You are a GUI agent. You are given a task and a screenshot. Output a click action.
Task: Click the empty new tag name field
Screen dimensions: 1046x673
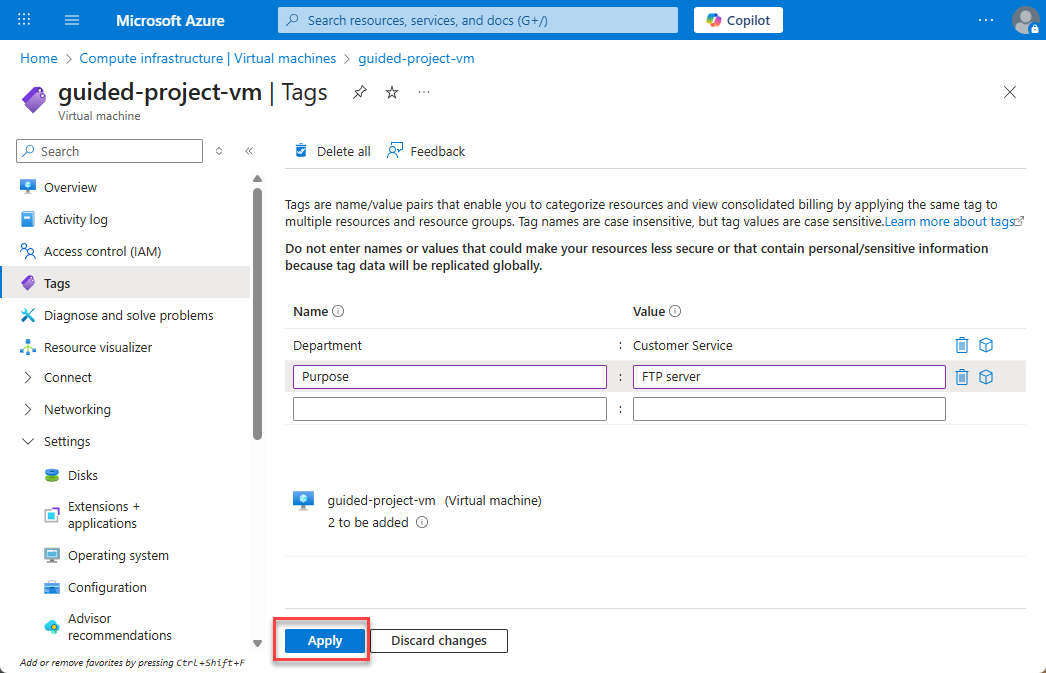(450, 409)
